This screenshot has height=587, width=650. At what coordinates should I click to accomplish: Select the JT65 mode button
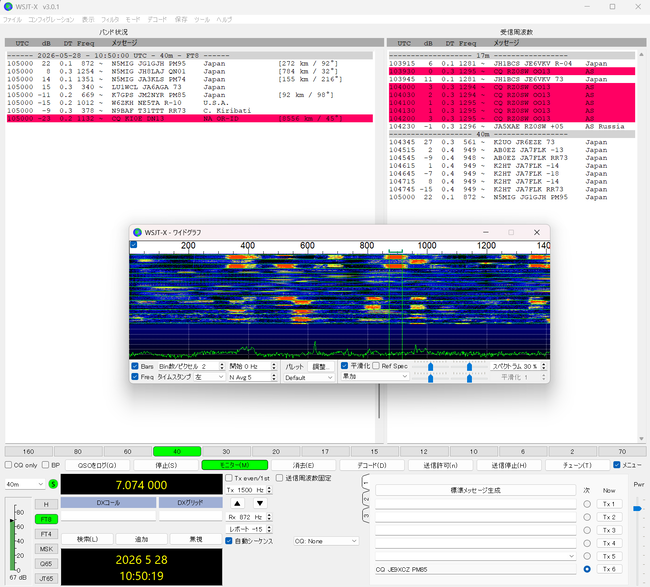point(46,578)
